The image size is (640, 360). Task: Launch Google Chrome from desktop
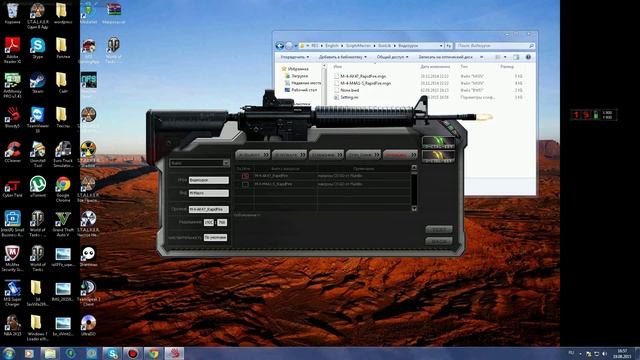click(x=63, y=189)
